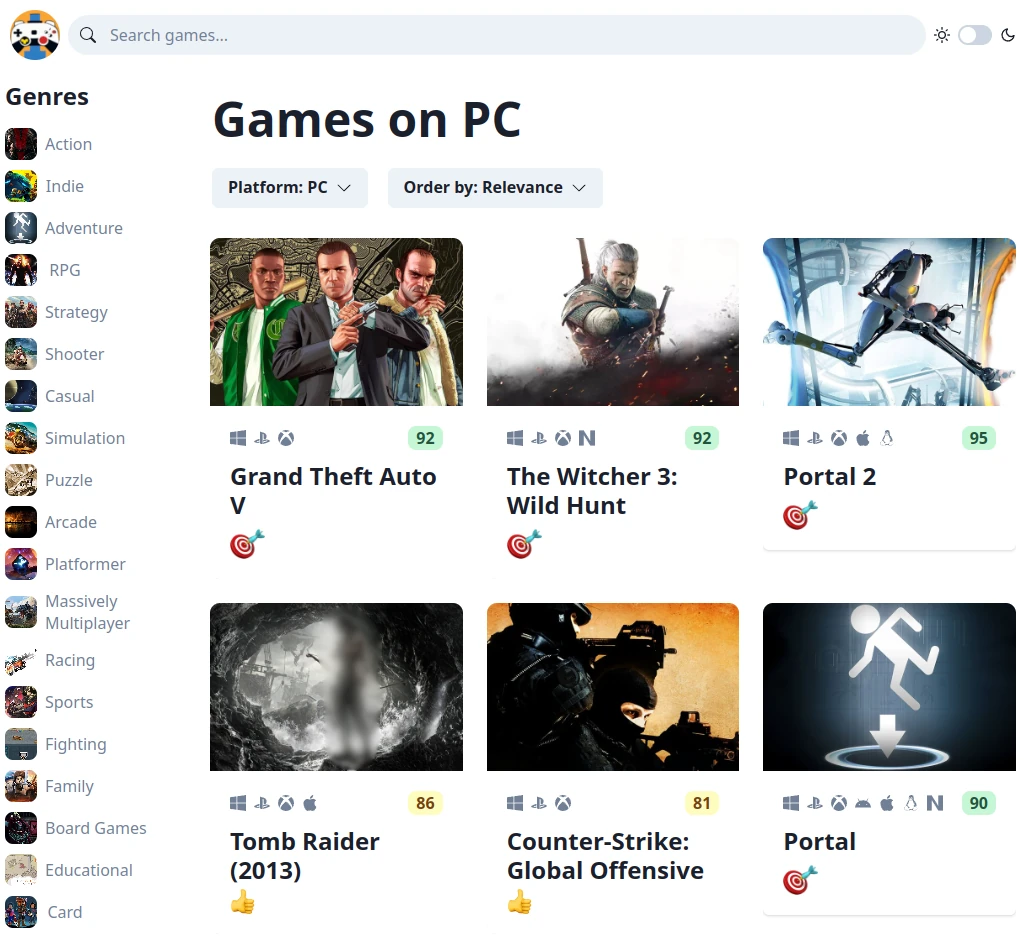Click the Sports genre icon
This screenshot has height=937, width=1026.
click(x=21, y=702)
